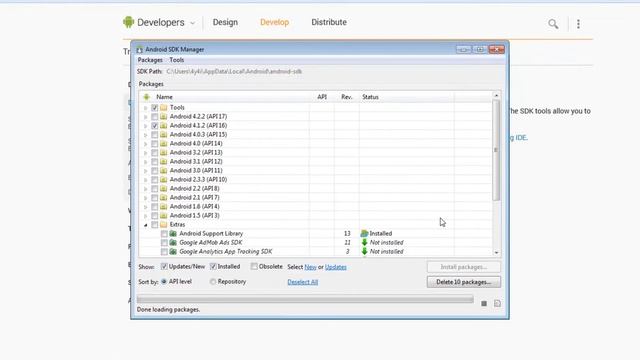Click the Installed status icon for Android Support Library
Image resolution: width=640 pixels, height=360 pixels.
364,233
